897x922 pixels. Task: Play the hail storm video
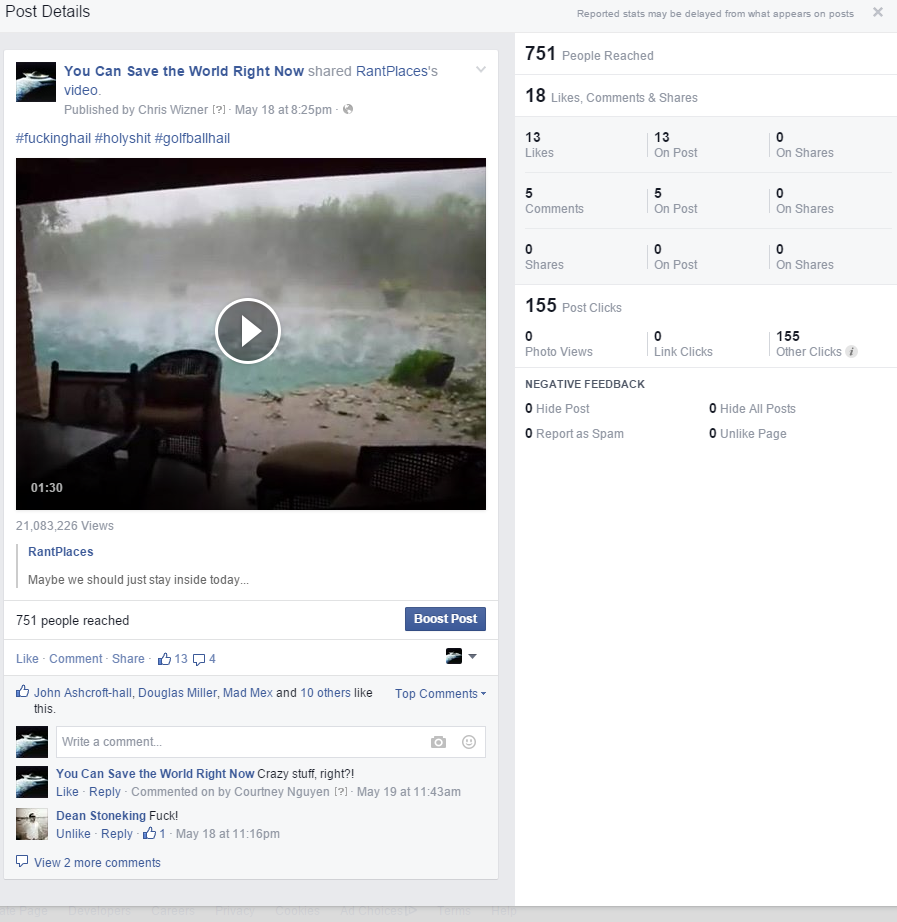click(x=248, y=331)
